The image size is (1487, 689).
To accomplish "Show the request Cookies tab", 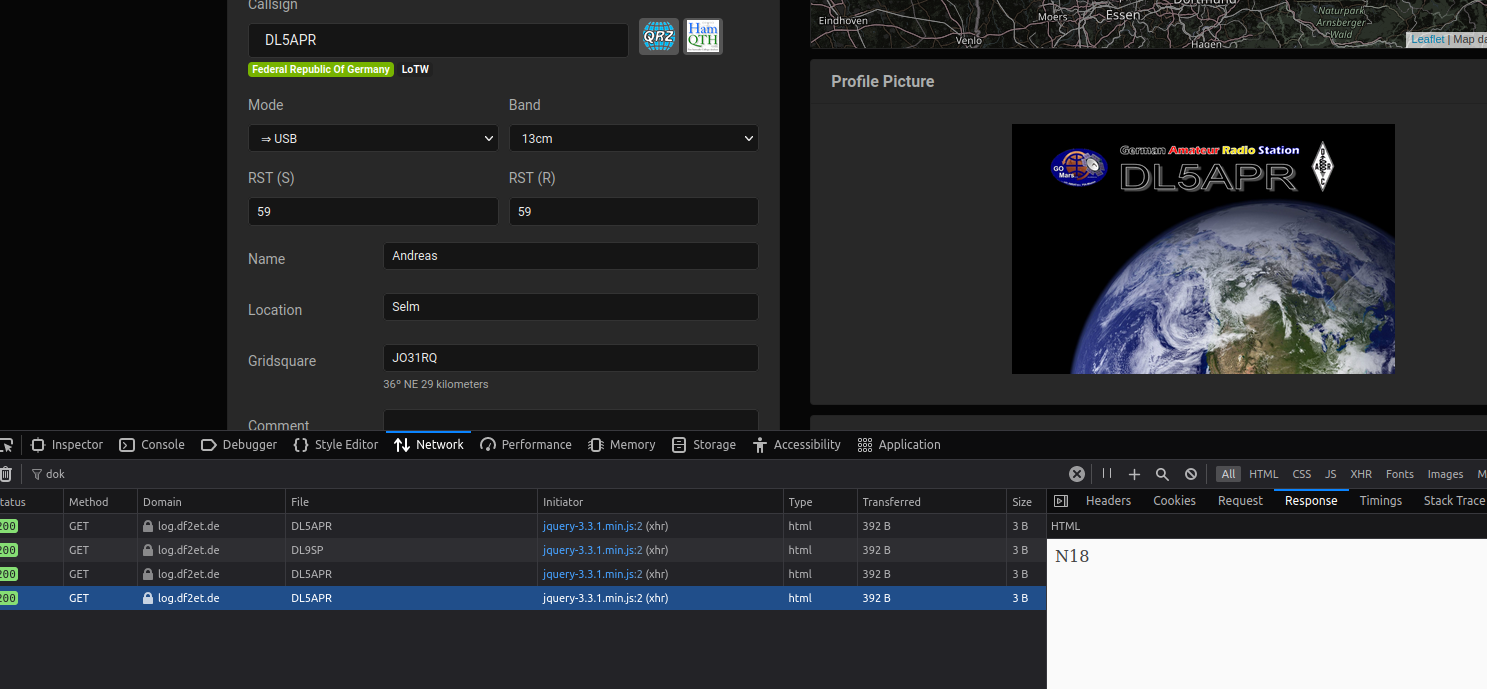I will click(1174, 501).
